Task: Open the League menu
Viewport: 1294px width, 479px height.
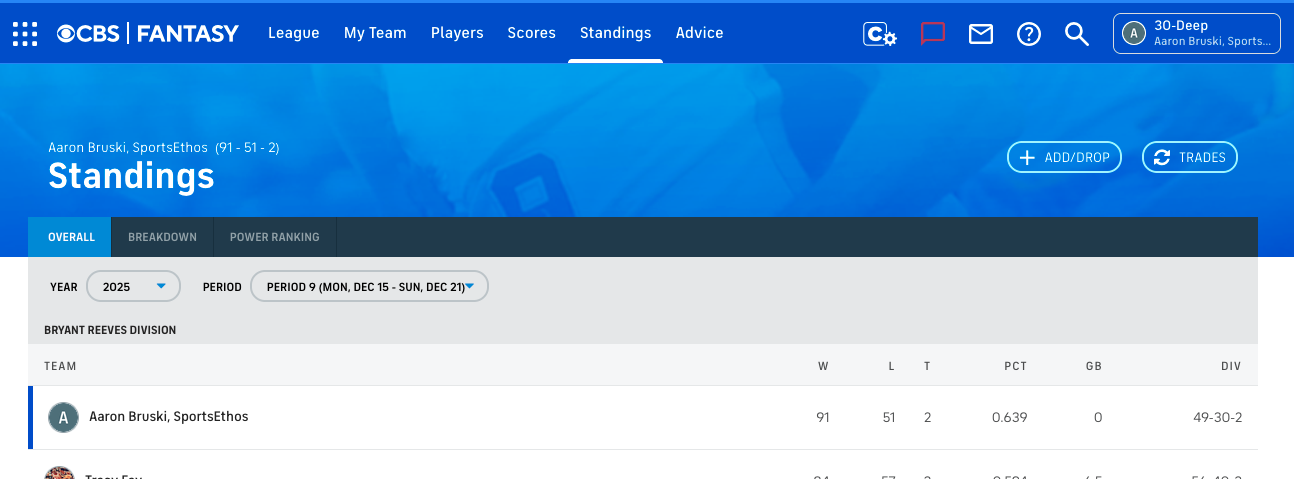Action: (293, 33)
